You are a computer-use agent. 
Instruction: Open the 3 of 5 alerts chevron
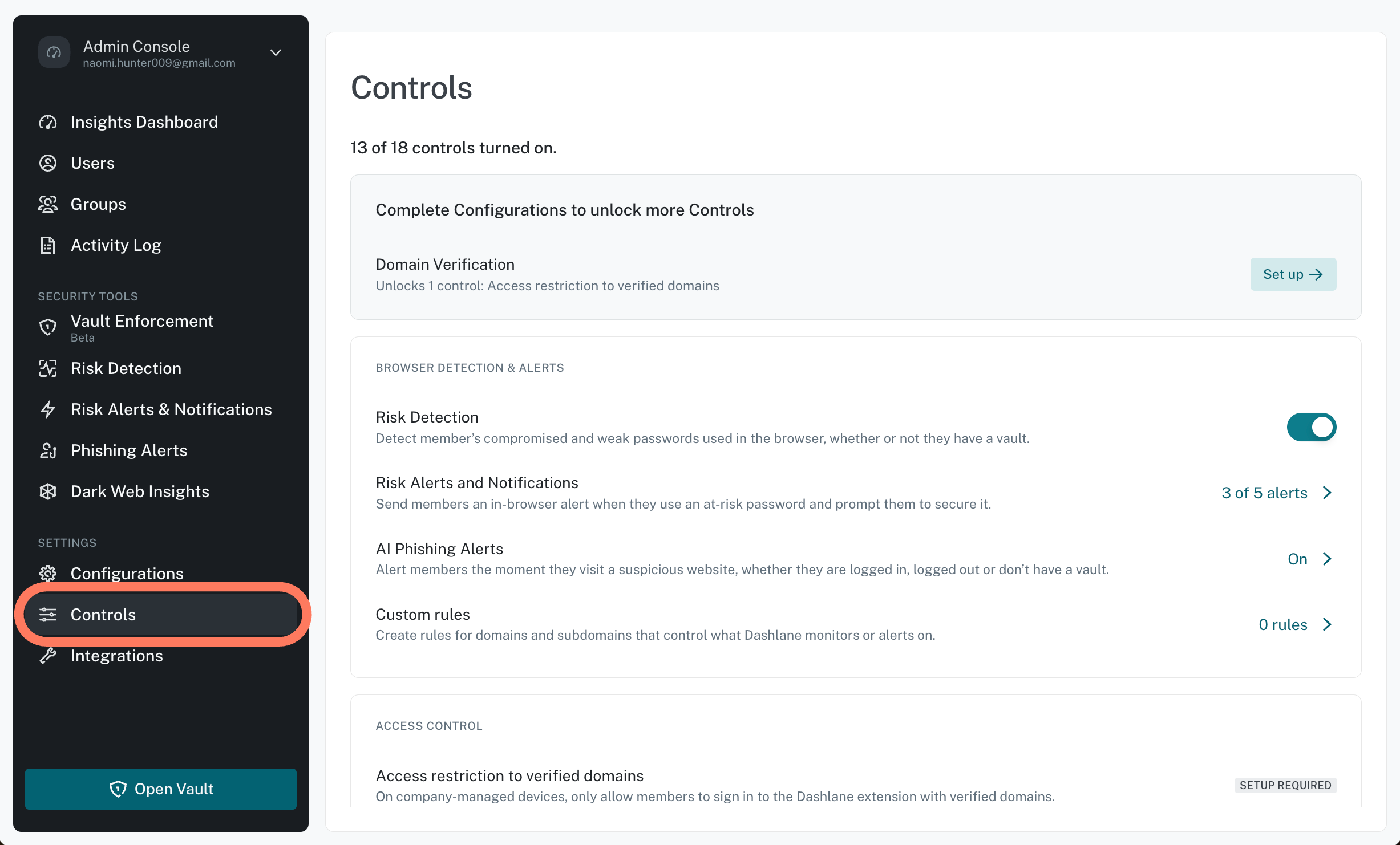coord(1327,493)
